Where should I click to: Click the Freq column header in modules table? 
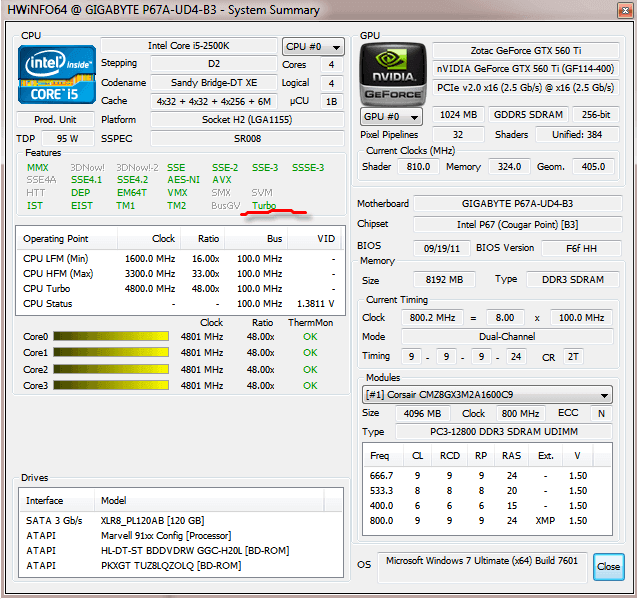click(x=382, y=456)
